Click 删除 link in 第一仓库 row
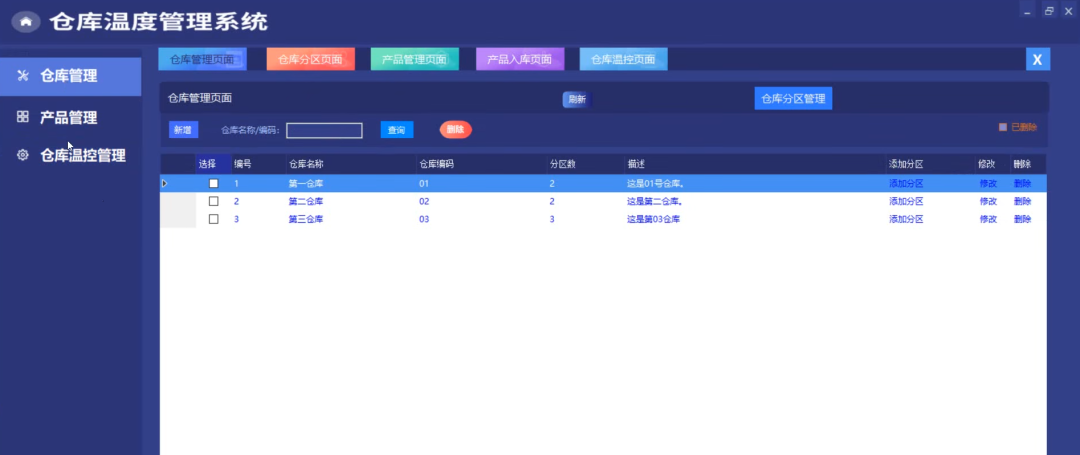1080x455 pixels. point(1022,184)
